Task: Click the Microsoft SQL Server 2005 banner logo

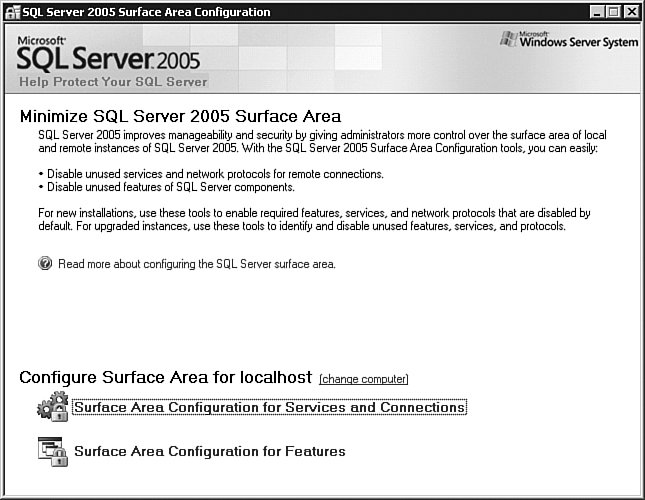Action: [109, 54]
